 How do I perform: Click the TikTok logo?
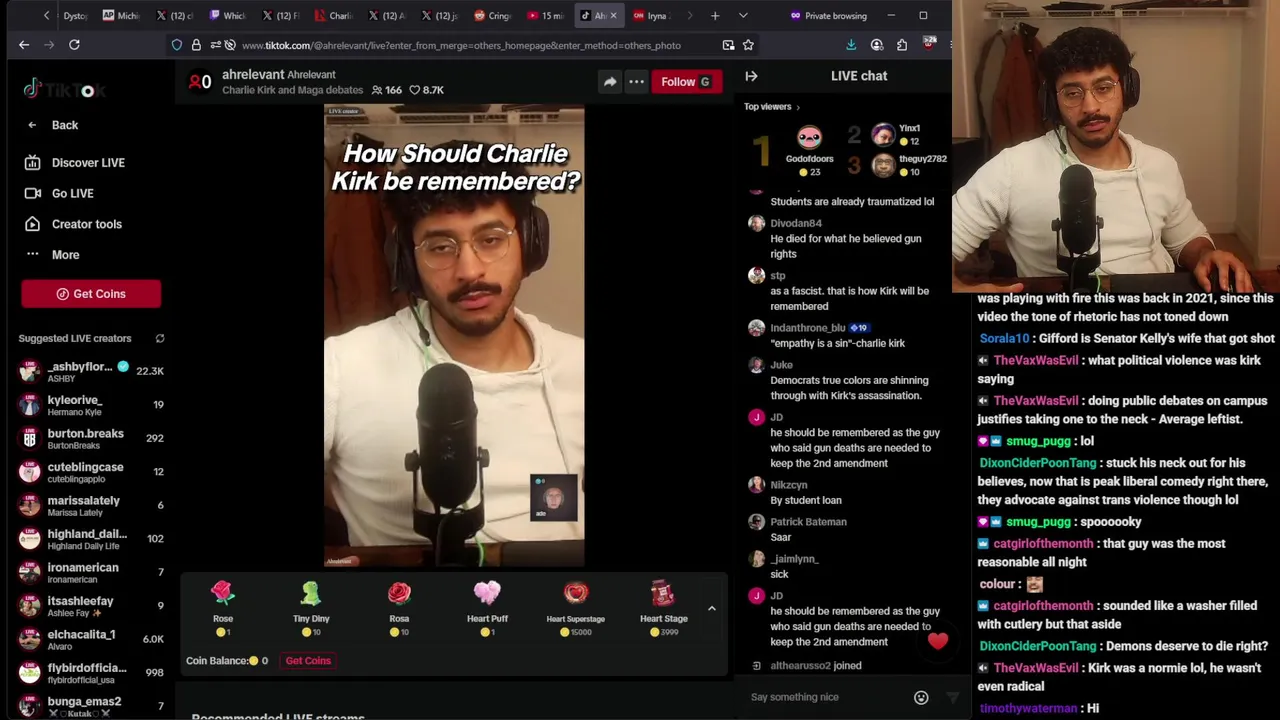coord(64,90)
